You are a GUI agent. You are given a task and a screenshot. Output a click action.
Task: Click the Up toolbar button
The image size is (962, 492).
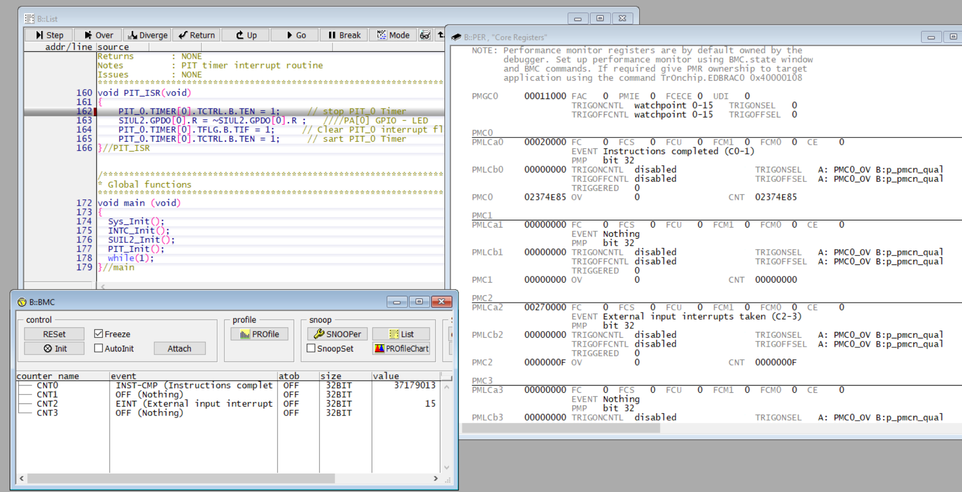tap(245, 35)
